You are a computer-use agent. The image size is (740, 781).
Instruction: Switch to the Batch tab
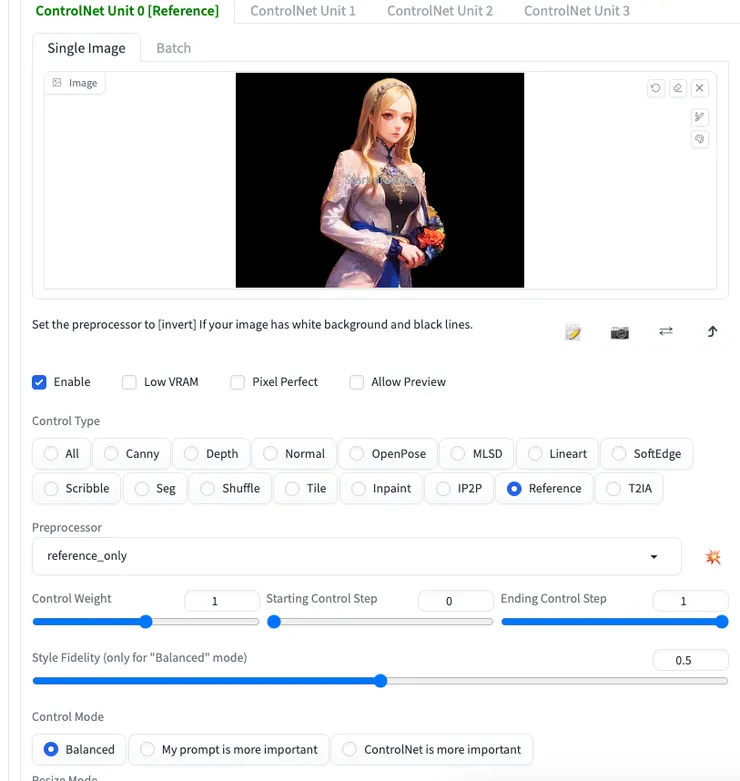tap(173, 48)
